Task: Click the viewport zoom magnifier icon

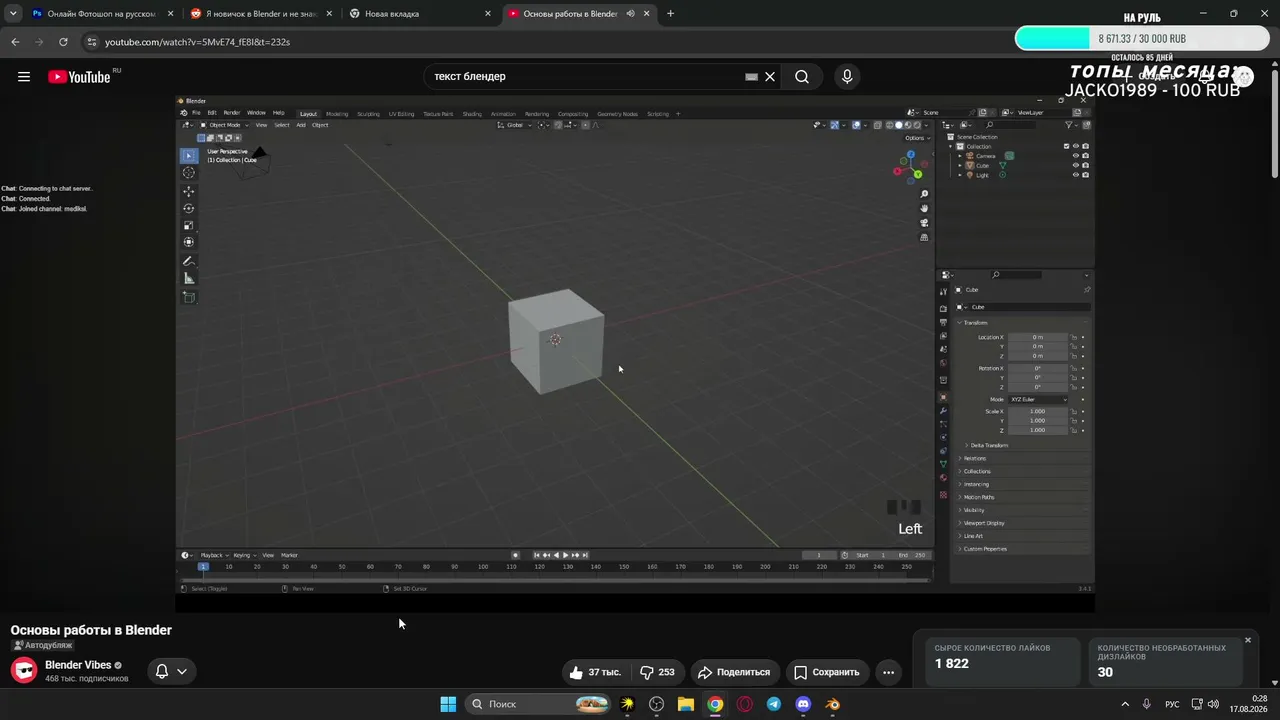Action: tap(924, 194)
